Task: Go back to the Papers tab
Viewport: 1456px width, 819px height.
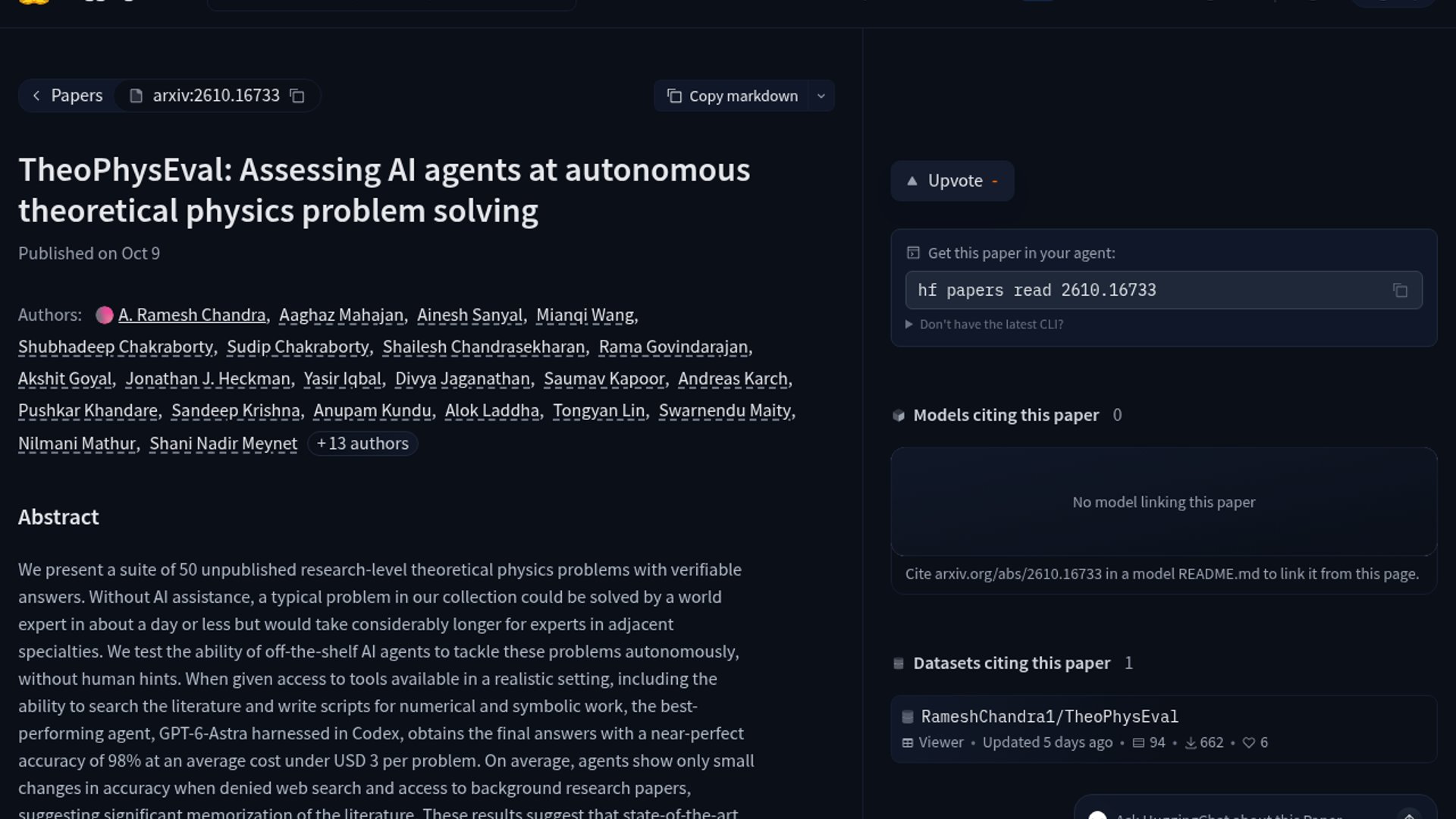Action: tap(67, 96)
